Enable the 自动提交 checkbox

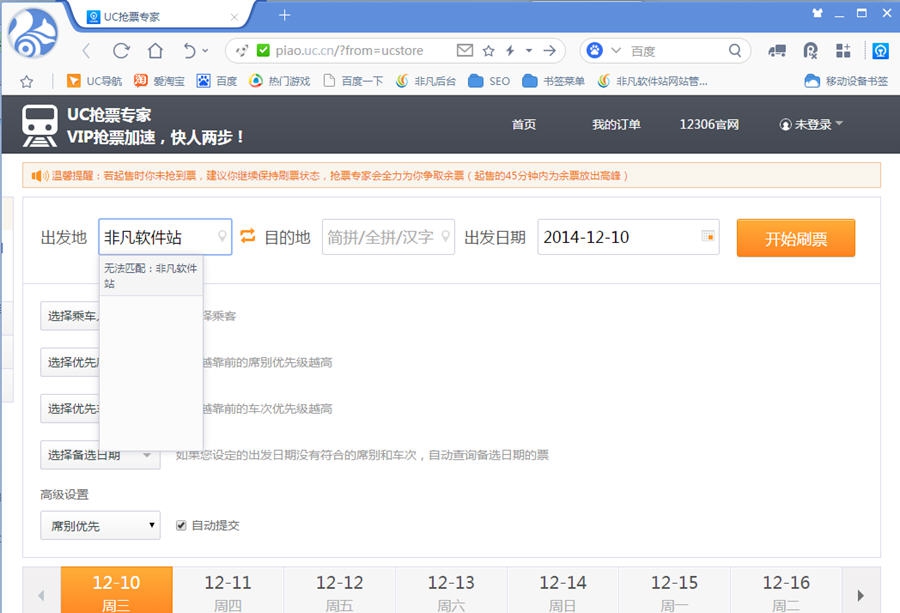(181, 524)
